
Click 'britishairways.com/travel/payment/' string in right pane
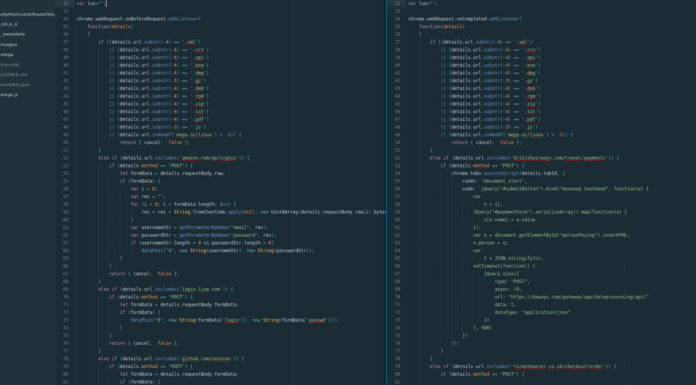click(x=559, y=158)
